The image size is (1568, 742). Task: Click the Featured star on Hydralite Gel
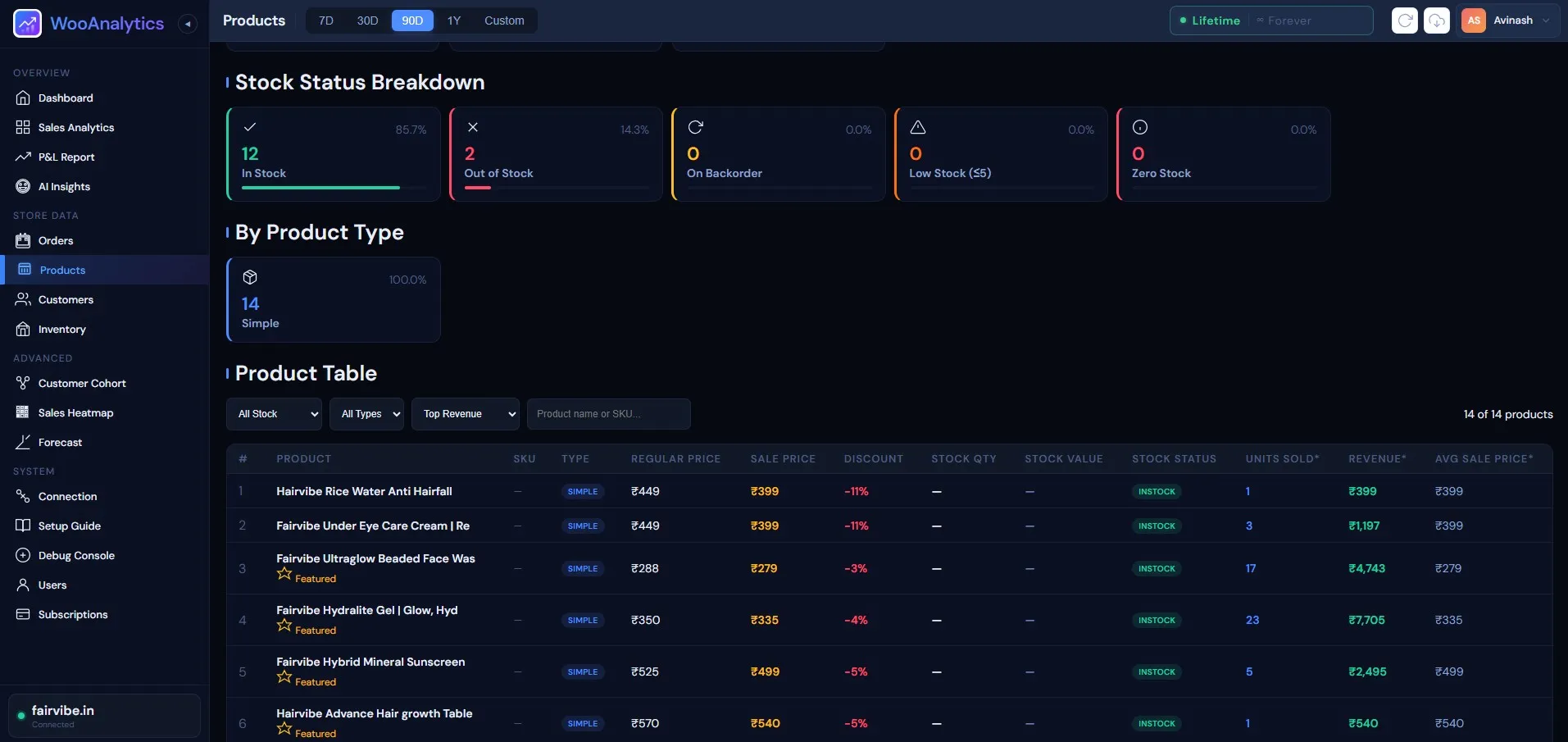point(284,626)
